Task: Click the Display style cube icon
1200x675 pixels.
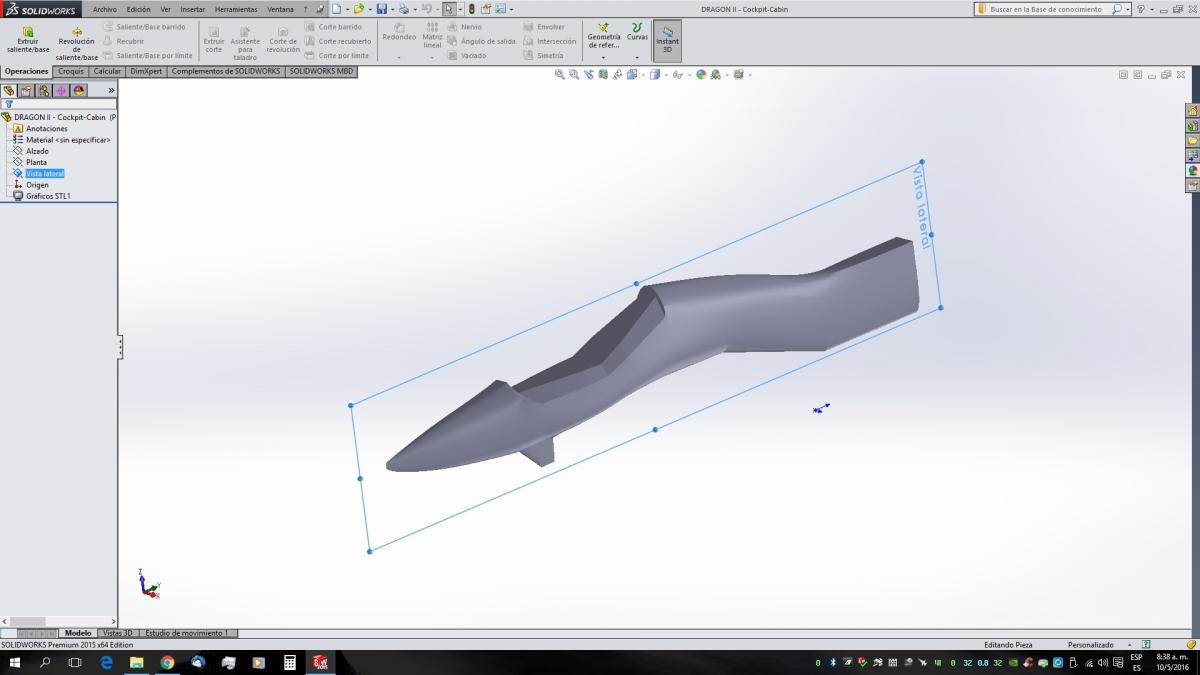Action: [x=655, y=74]
